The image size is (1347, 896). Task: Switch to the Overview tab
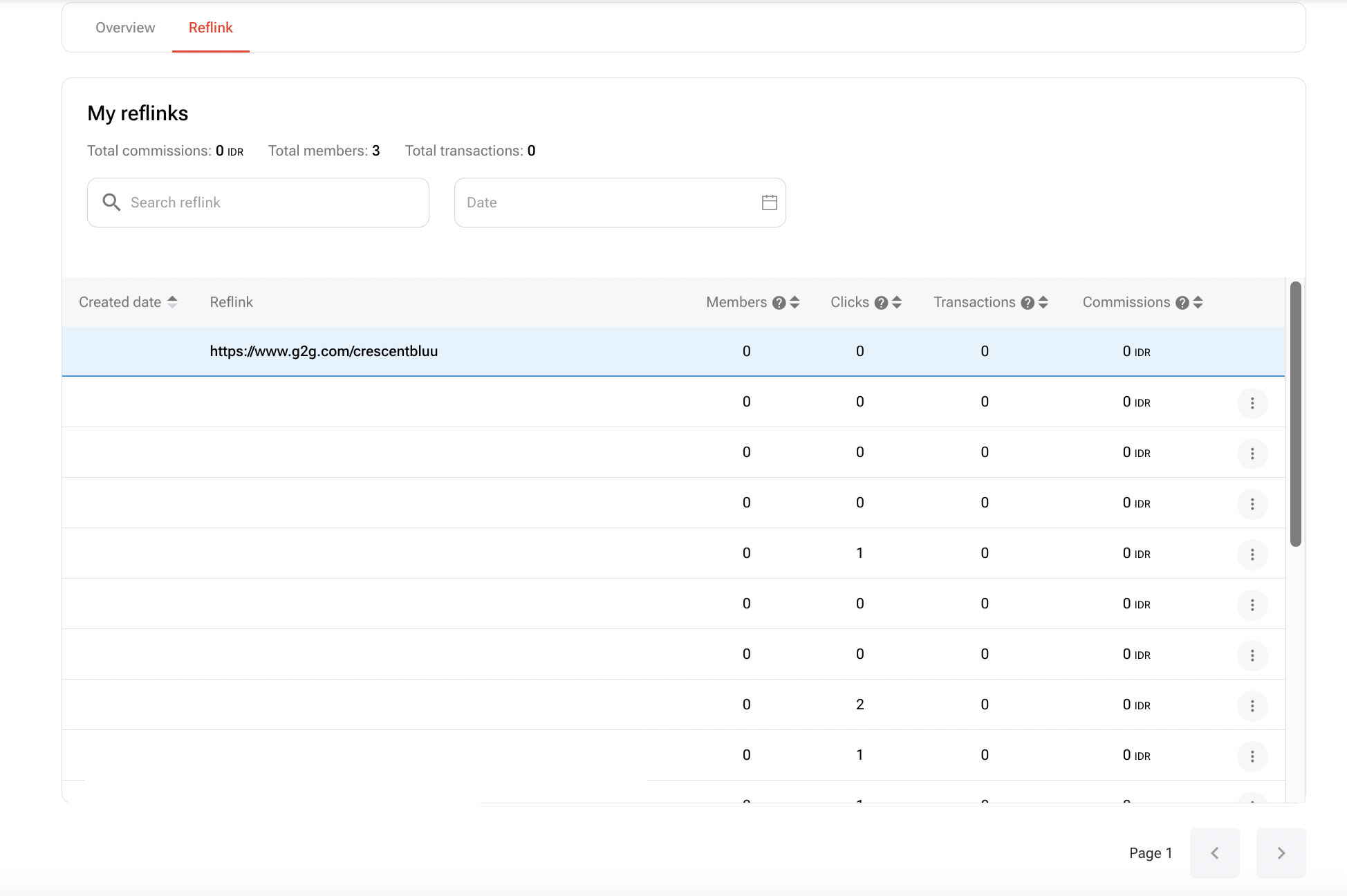[x=125, y=28]
